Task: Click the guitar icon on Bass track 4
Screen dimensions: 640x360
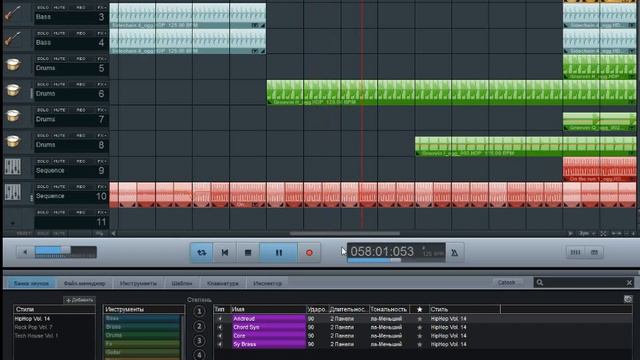Action: (x=13, y=39)
